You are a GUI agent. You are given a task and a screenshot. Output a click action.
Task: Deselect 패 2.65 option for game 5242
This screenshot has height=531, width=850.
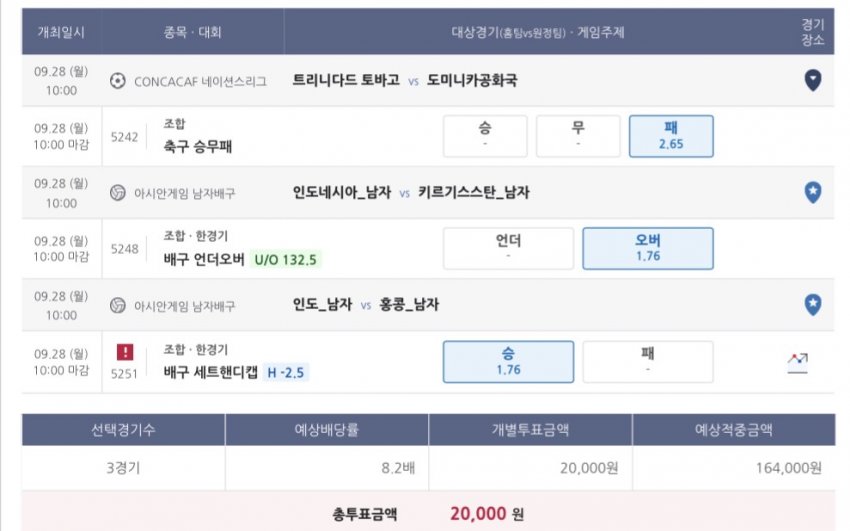point(671,136)
